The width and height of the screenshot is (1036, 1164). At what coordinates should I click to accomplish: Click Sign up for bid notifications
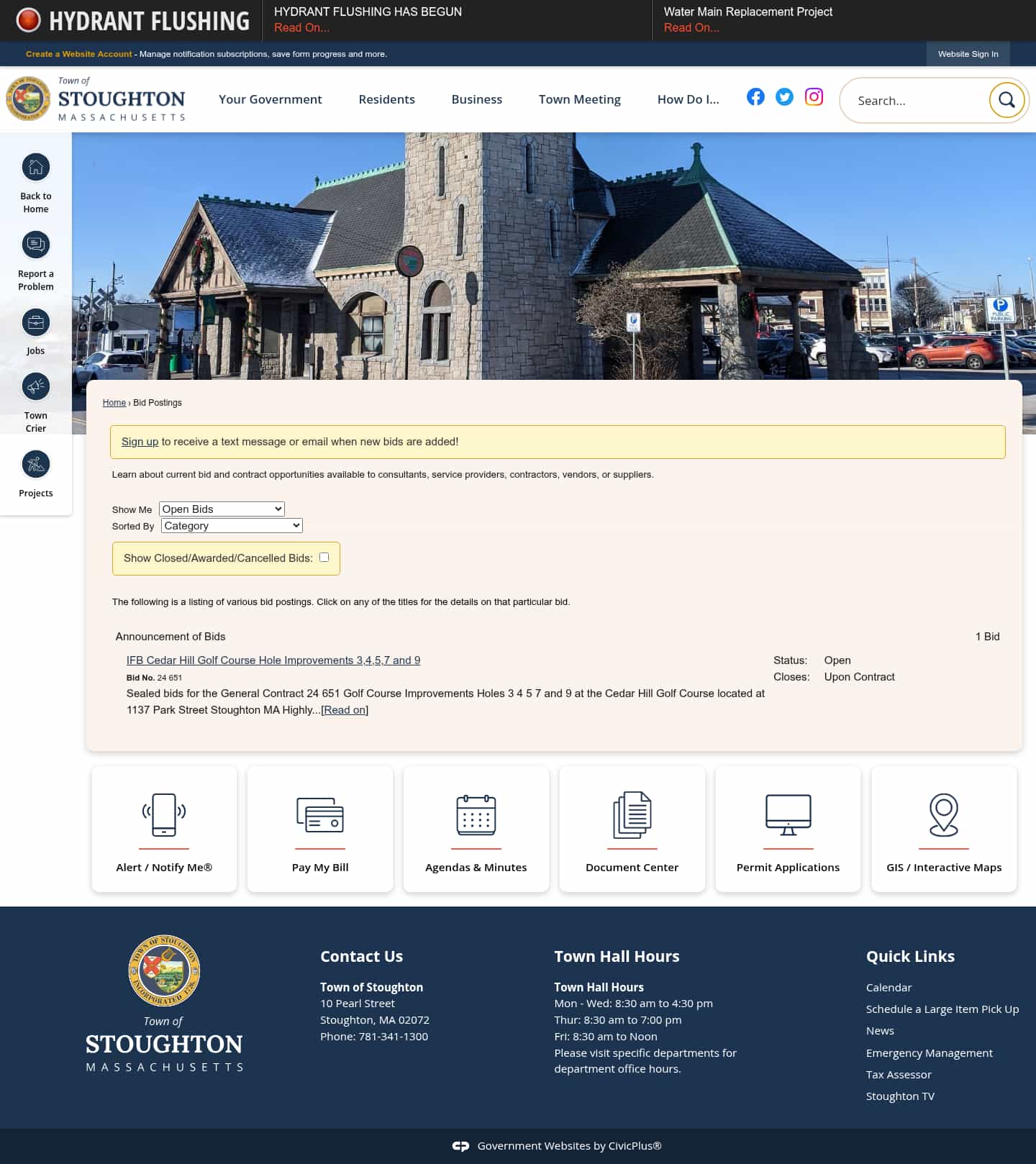click(140, 442)
